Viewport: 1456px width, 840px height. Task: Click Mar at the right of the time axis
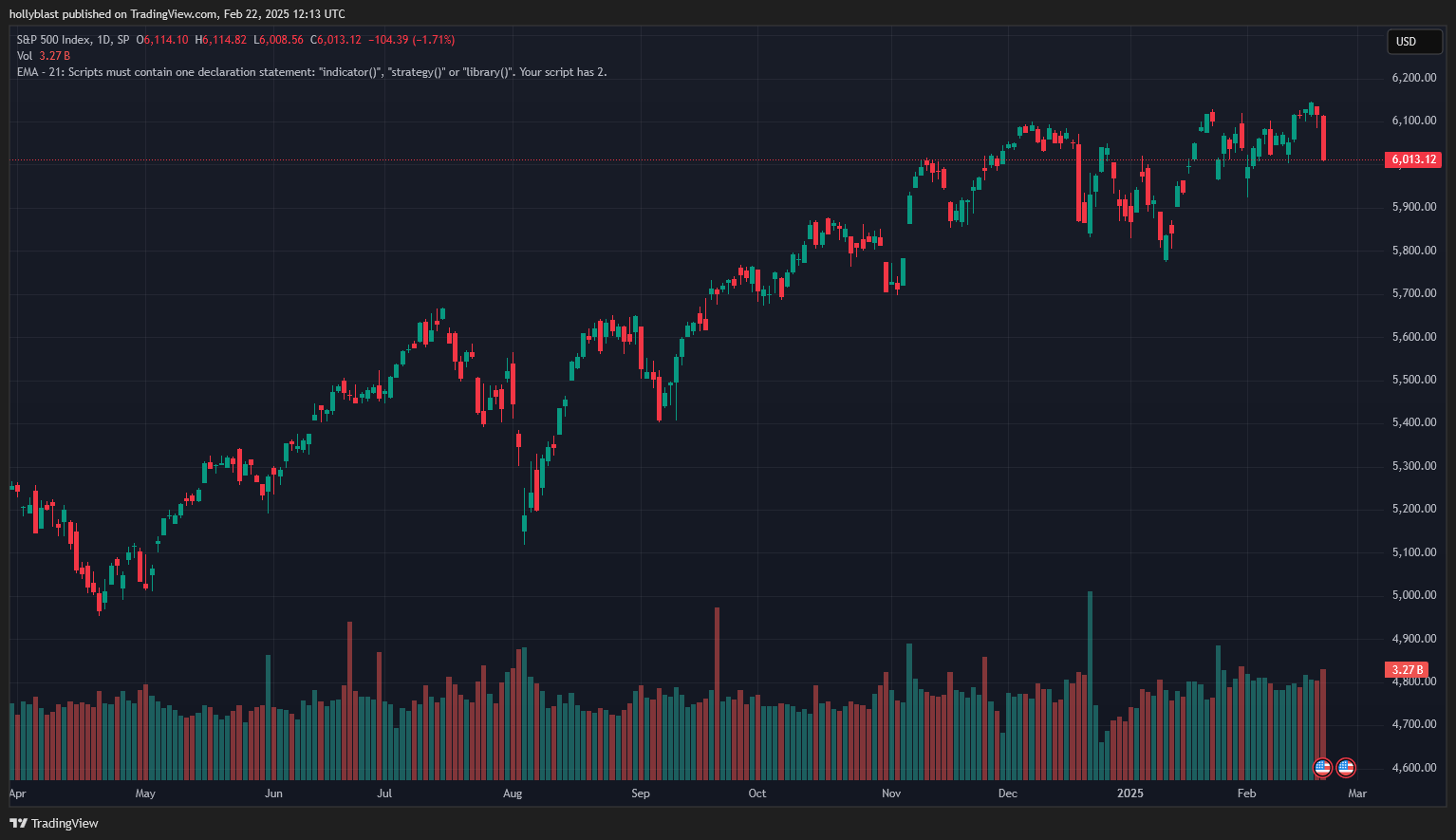[1356, 793]
